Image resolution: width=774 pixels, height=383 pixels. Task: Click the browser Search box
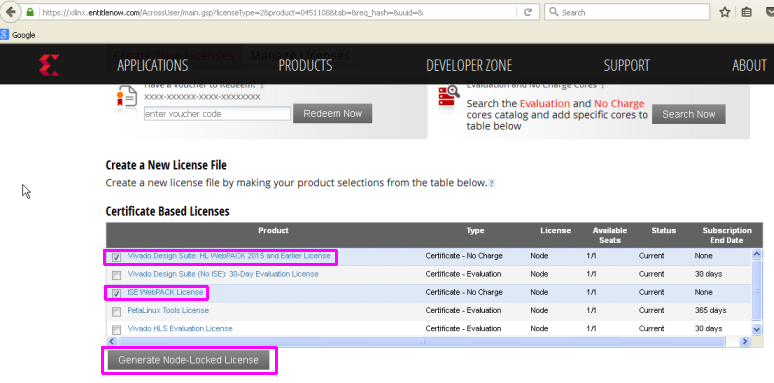pyautogui.click(x=627, y=12)
